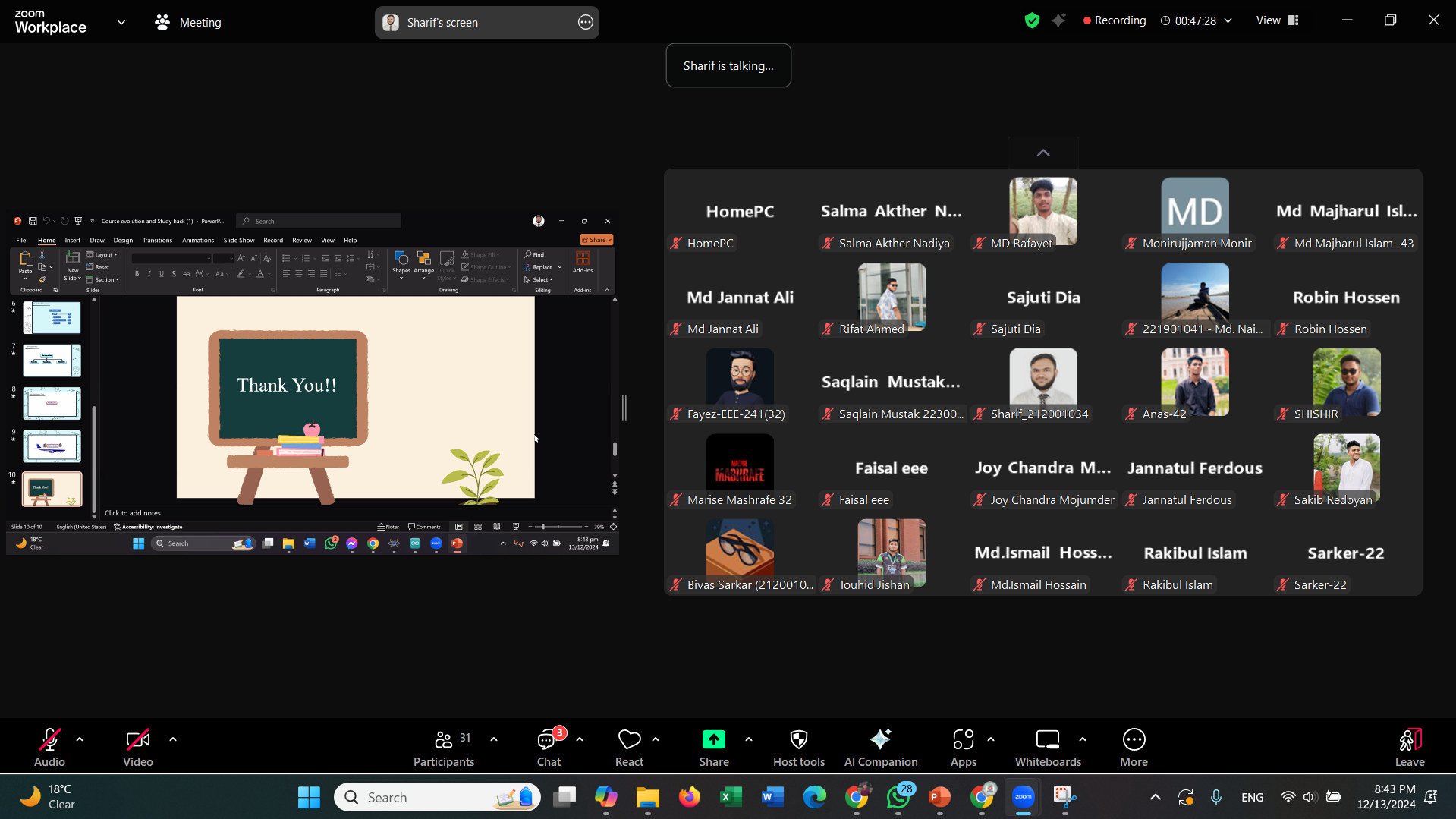
Task: Open Host tools shield
Action: [x=798, y=748]
